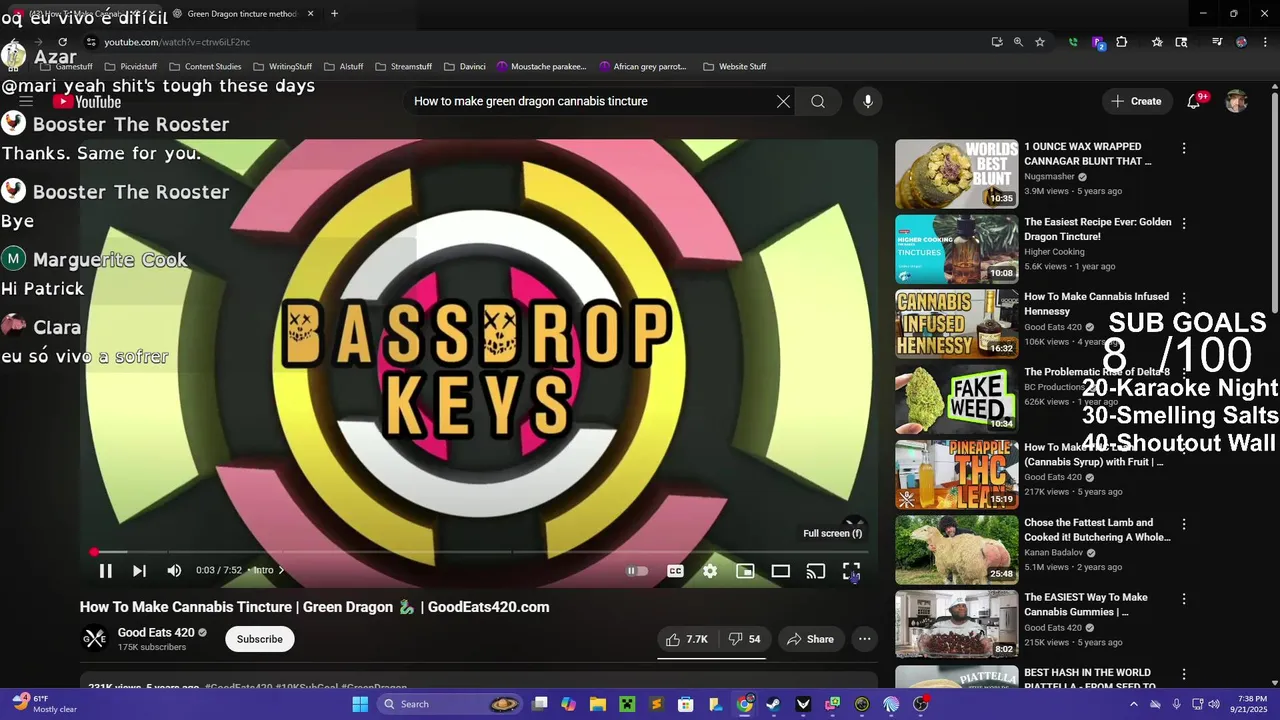This screenshot has width=1280, height=720.
Task: Toggle autoplay switch in player controls
Action: point(637,571)
